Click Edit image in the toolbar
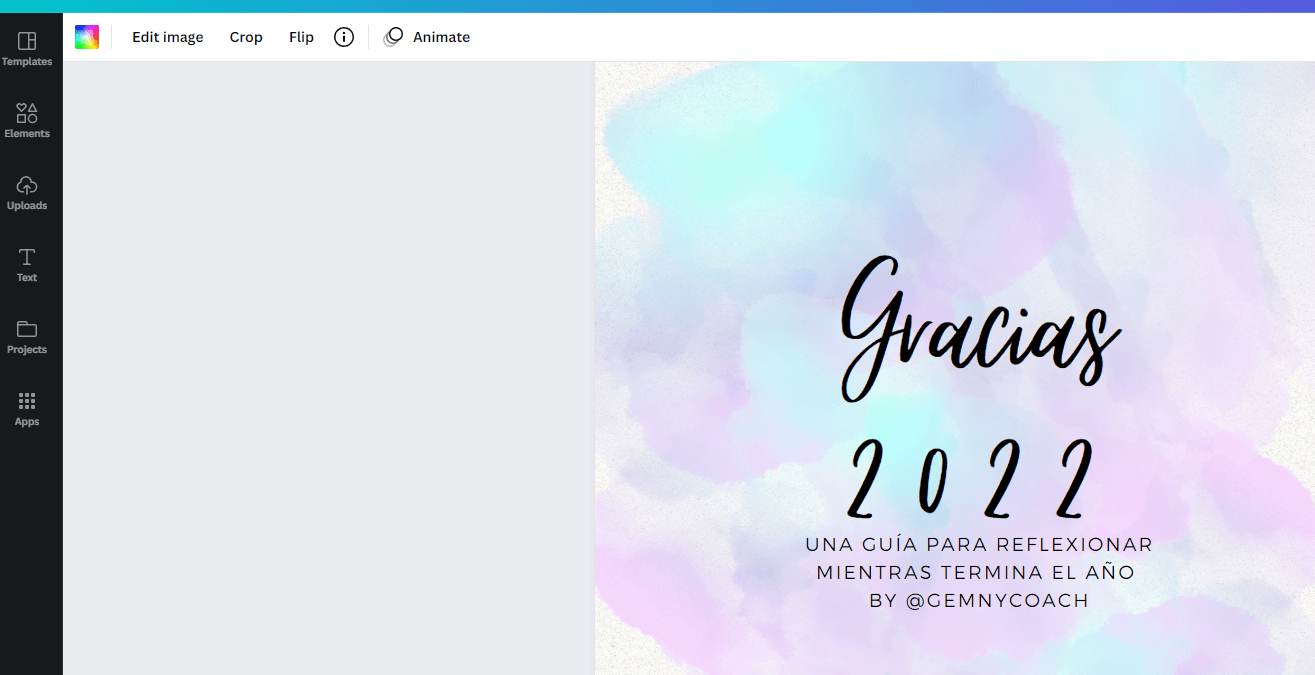Screen dimensions: 1315x675 click(x=168, y=37)
